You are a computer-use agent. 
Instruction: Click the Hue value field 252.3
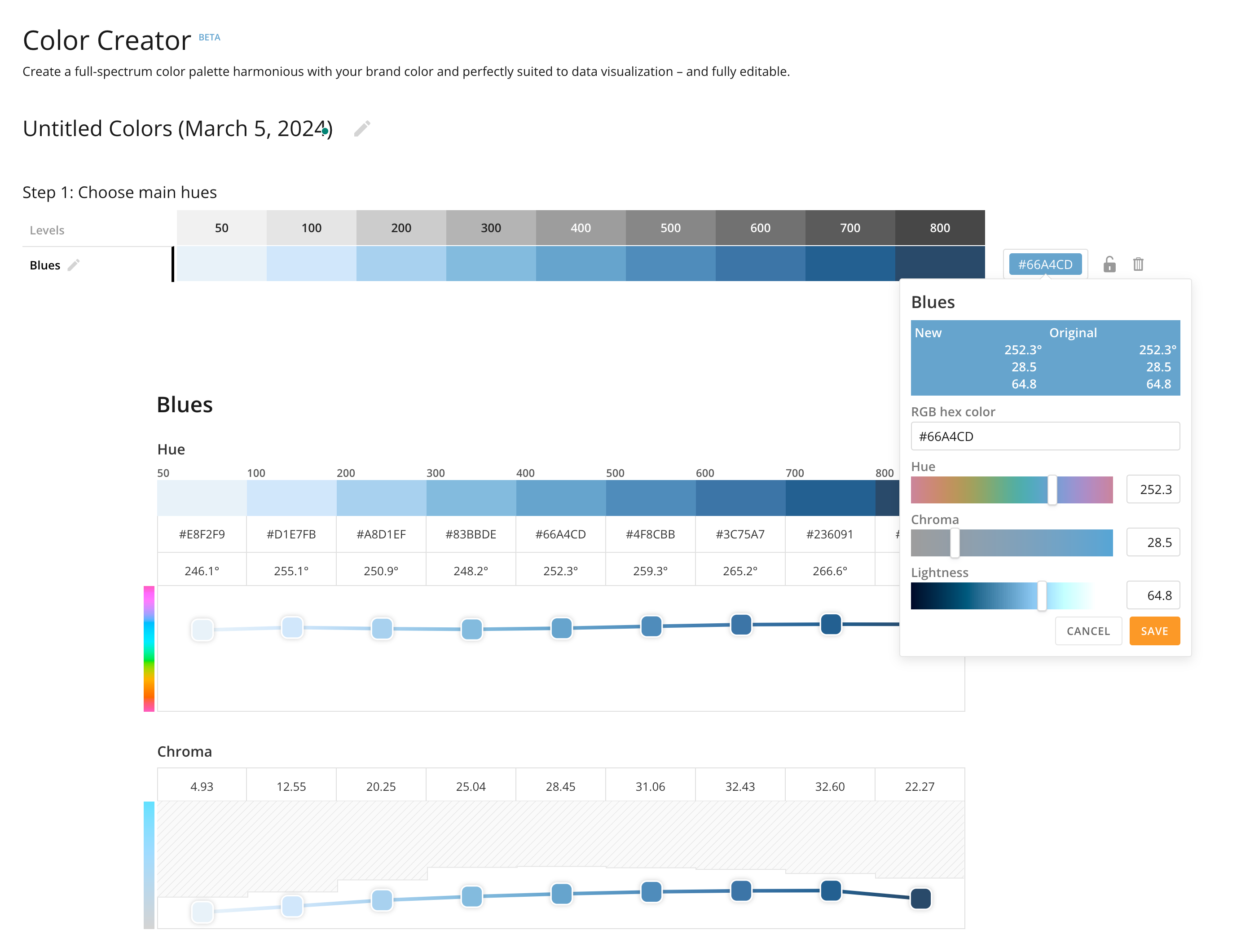pyautogui.click(x=1152, y=489)
